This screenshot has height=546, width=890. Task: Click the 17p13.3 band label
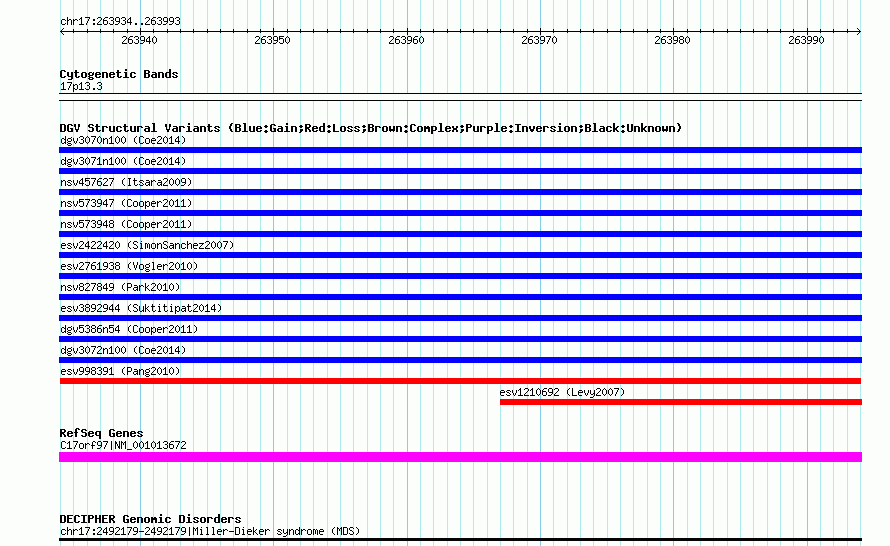[81, 86]
